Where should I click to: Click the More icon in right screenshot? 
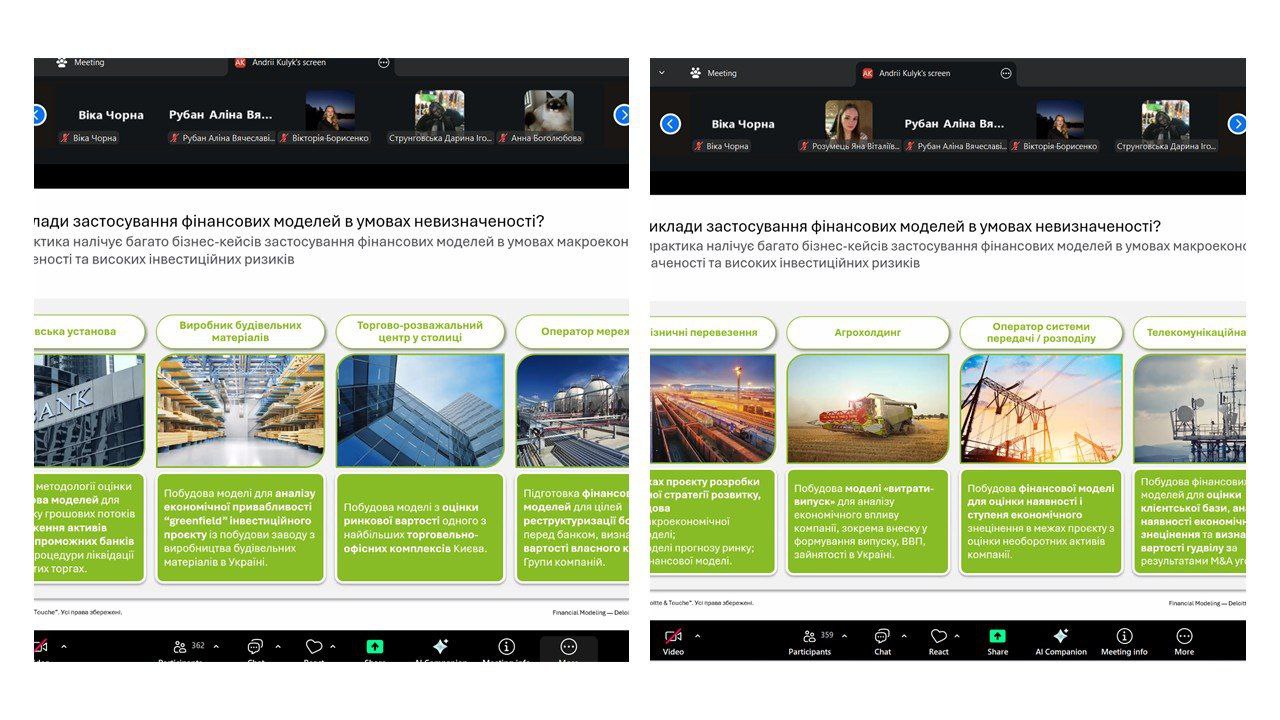point(1184,637)
